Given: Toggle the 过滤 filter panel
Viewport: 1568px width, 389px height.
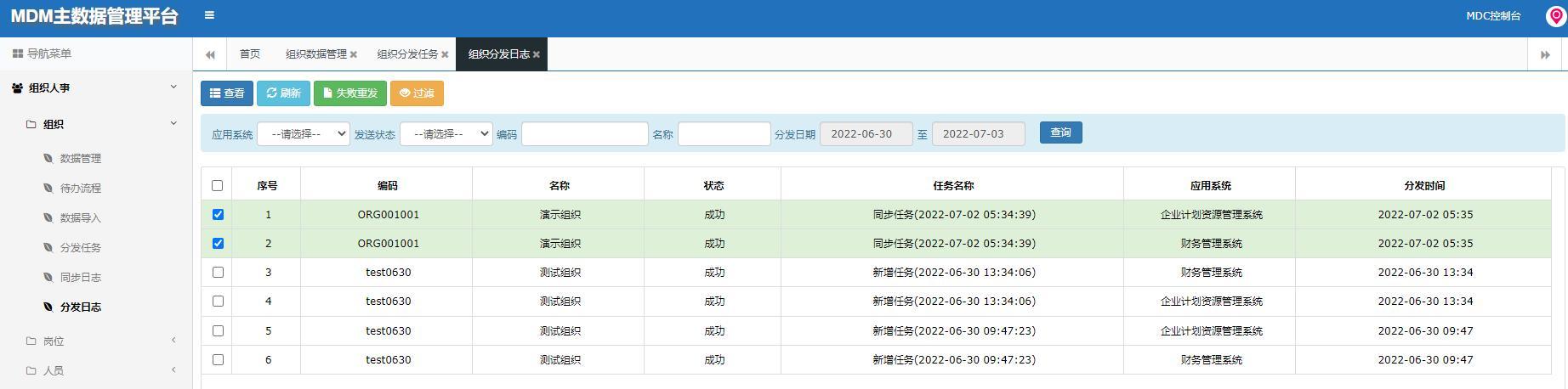Looking at the screenshot, I should click(x=417, y=93).
